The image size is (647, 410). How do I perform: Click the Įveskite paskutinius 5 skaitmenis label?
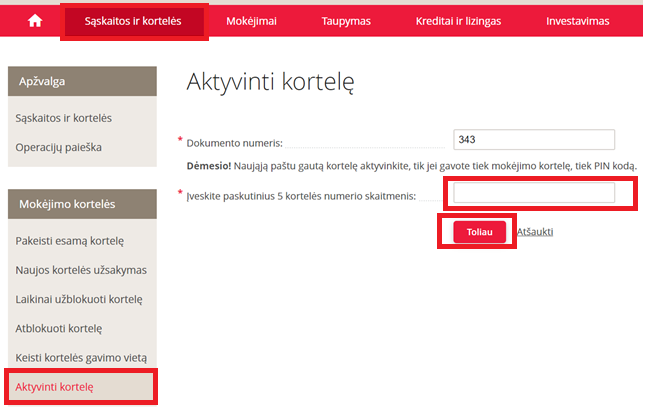coord(301,196)
